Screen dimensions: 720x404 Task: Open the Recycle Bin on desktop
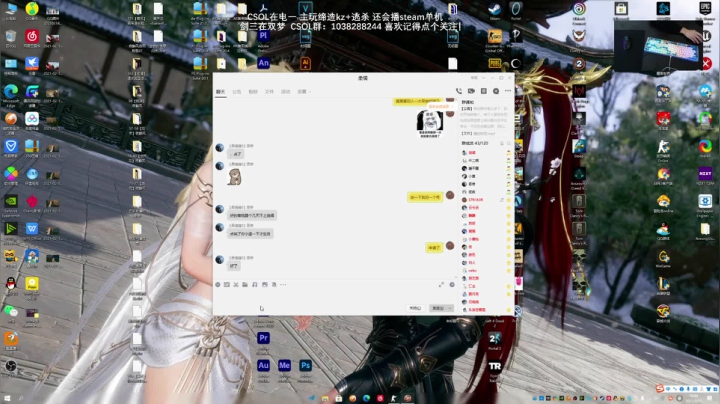[11, 36]
